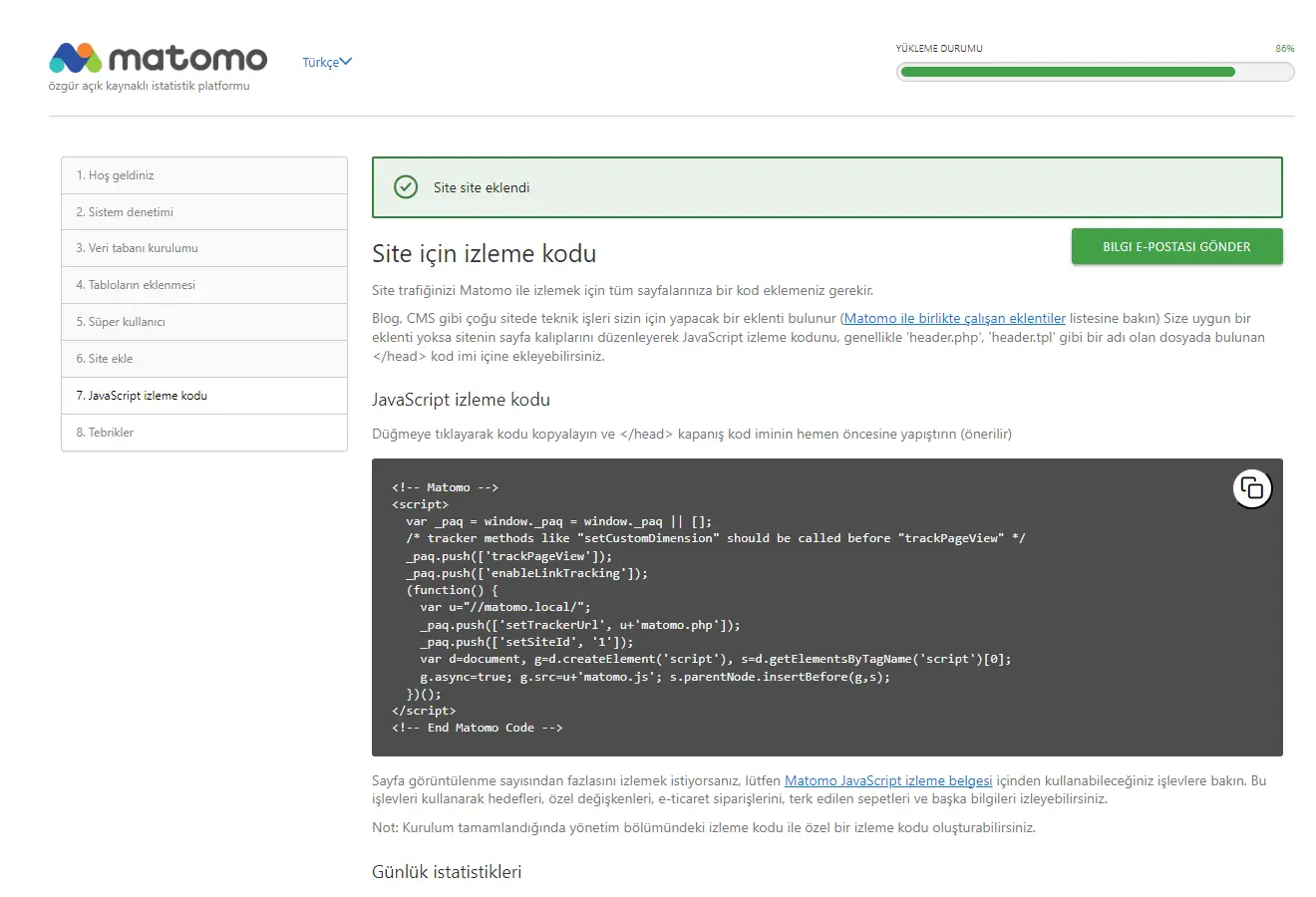Copy the JavaScript tracking code

pos(1252,488)
